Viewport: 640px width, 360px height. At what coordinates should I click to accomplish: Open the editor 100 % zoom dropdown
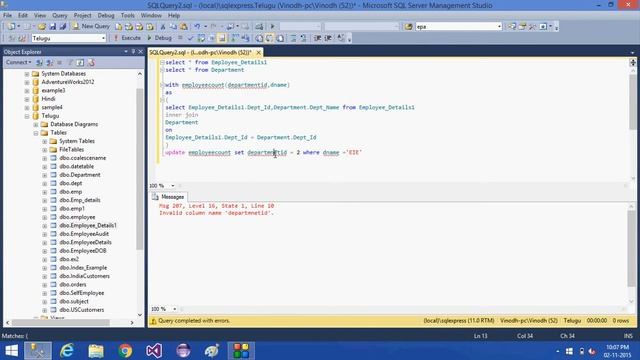pyautogui.click(x=173, y=186)
